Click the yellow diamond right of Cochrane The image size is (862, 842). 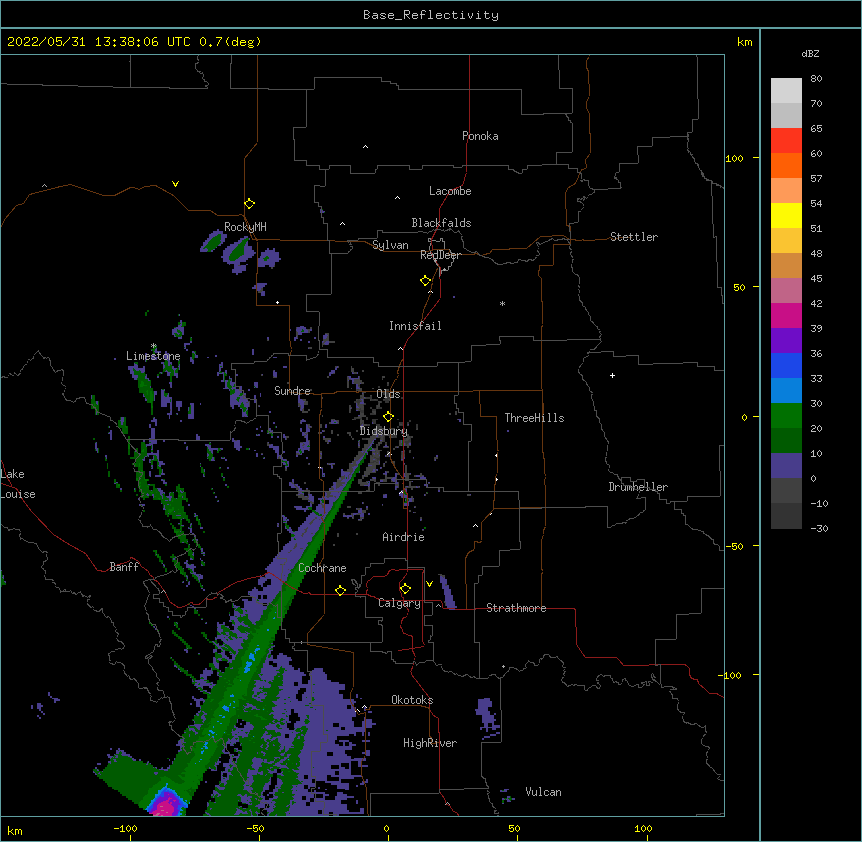(x=340, y=591)
